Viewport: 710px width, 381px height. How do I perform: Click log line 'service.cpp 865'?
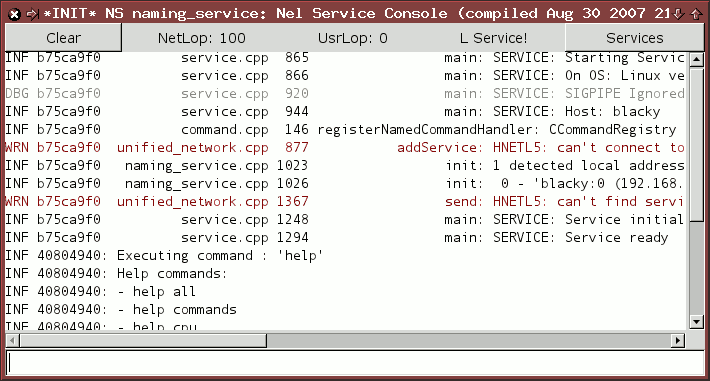tap(345, 58)
